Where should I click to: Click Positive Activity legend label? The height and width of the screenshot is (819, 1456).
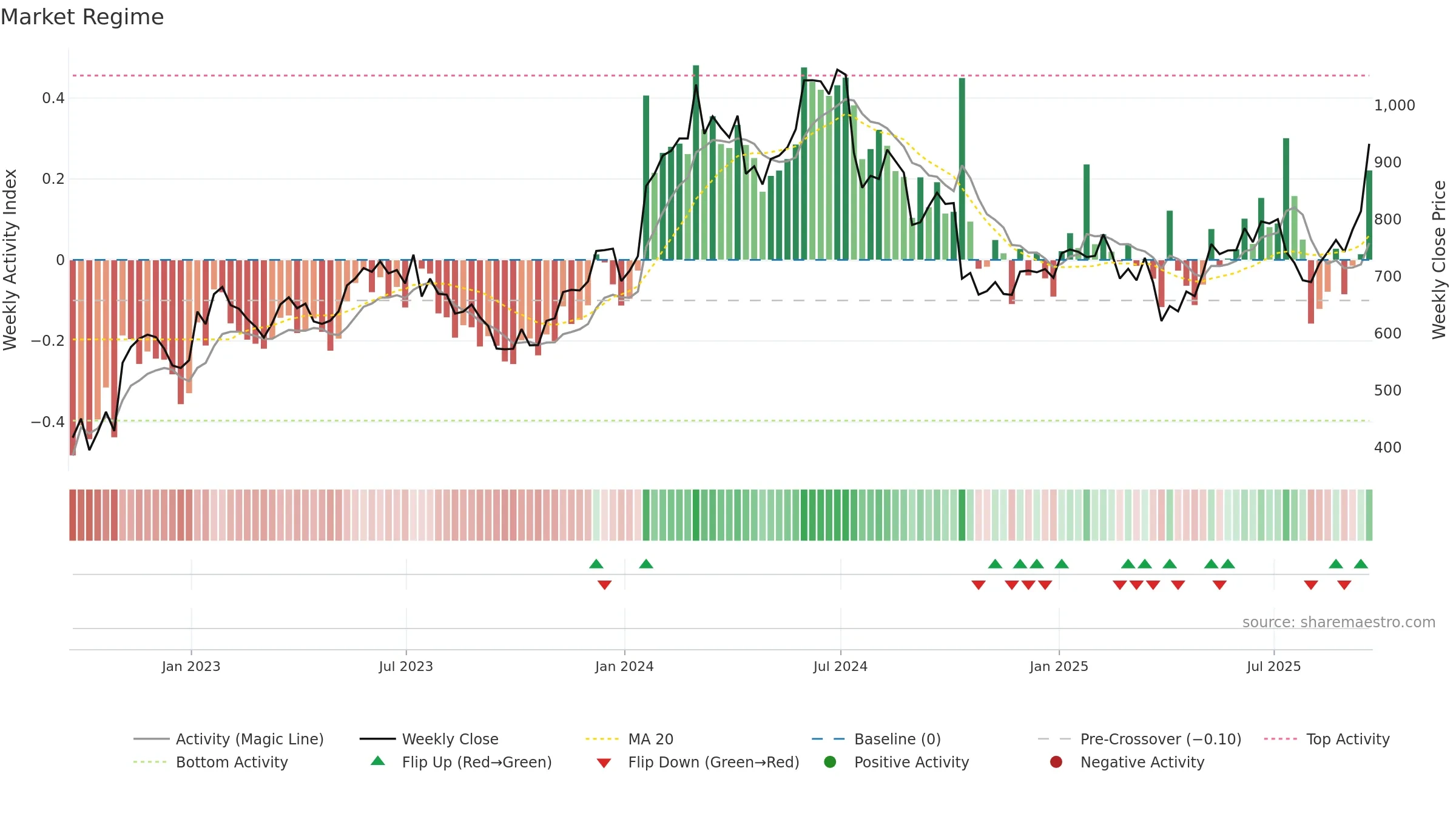coord(912,762)
